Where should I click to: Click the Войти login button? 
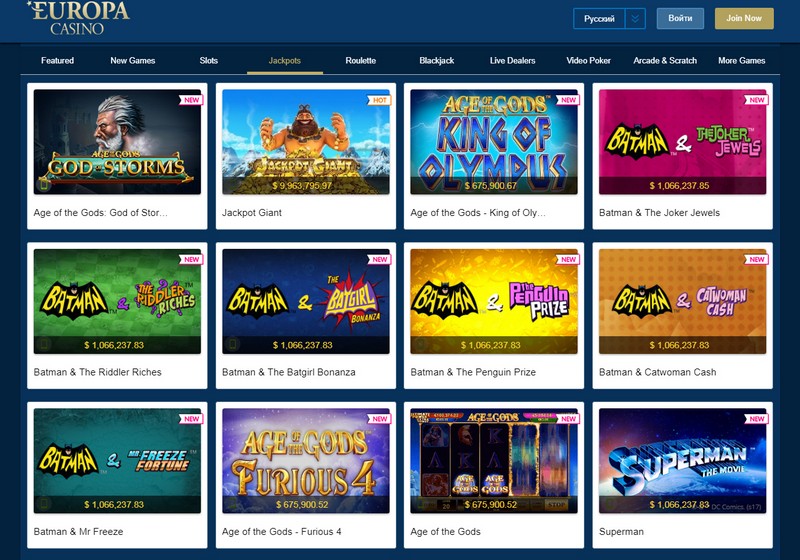coord(680,18)
